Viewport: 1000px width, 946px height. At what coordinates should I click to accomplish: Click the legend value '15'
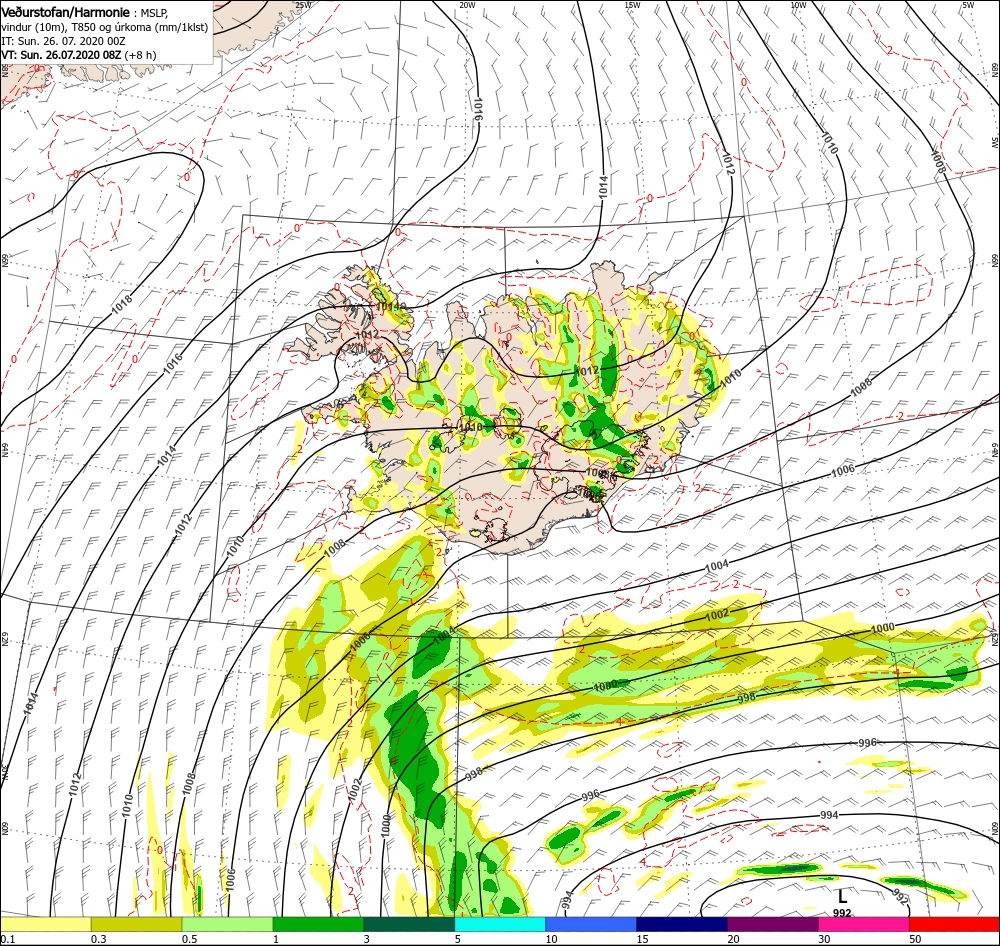point(642,939)
